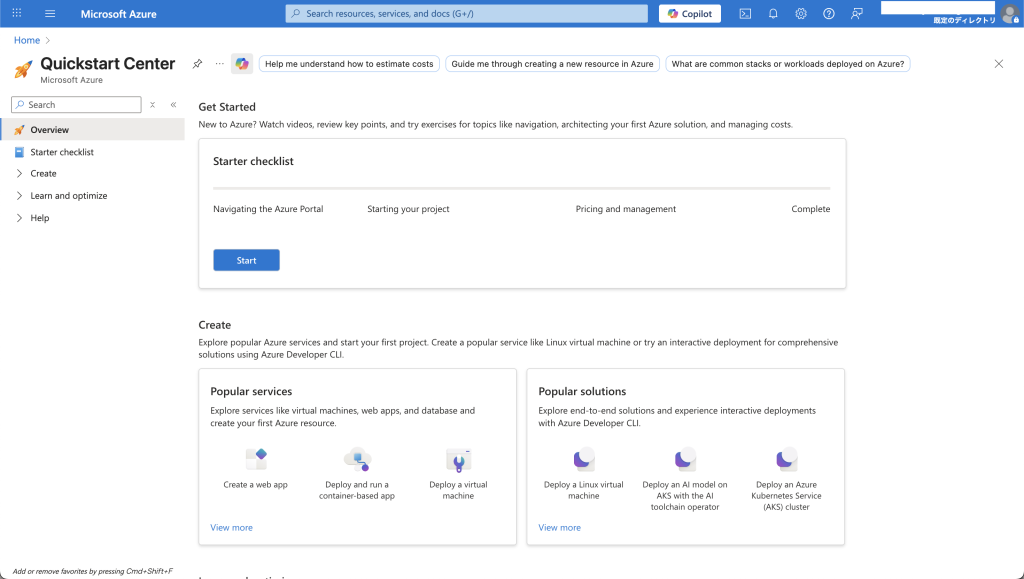Click the Starter checklist progress bar

click(521, 188)
